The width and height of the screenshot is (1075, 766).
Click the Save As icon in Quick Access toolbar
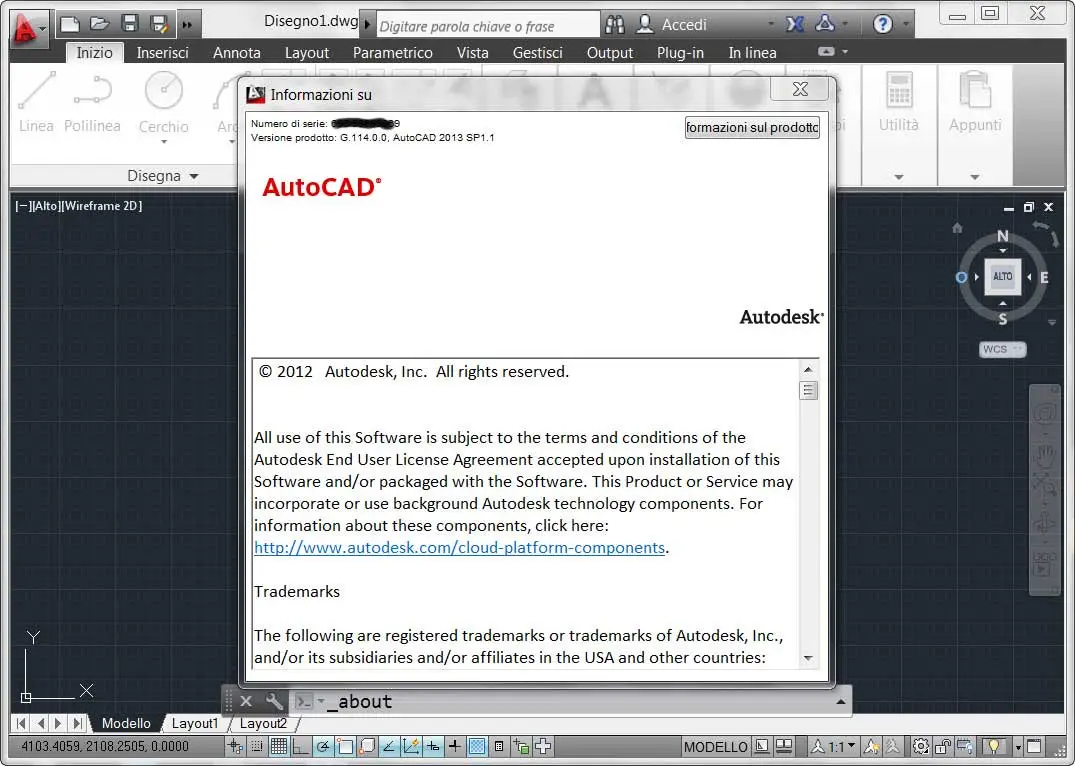click(159, 25)
